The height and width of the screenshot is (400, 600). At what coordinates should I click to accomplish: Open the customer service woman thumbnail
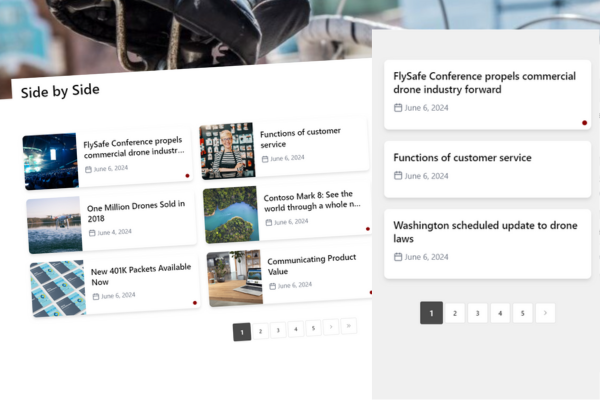tap(227, 151)
